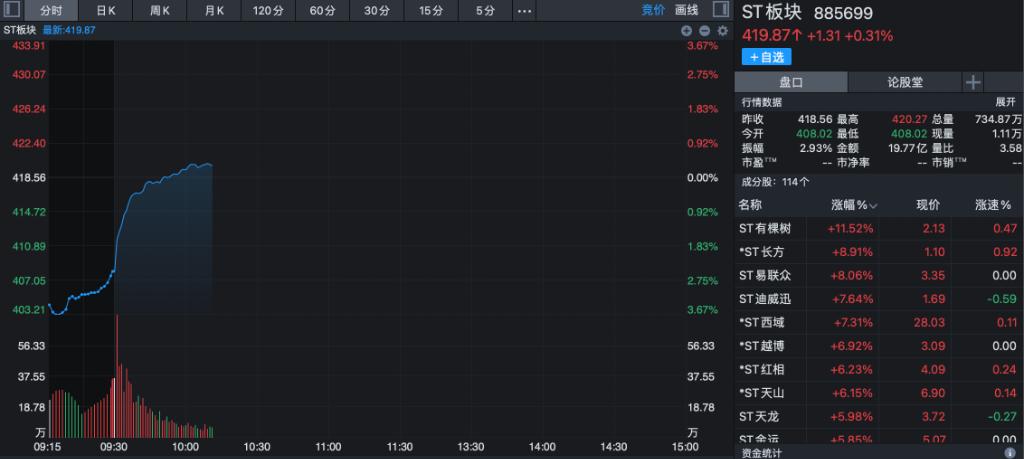Select ST迪威迅 stock row
Viewport: 1024px width, 459px height.
point(879,299)
